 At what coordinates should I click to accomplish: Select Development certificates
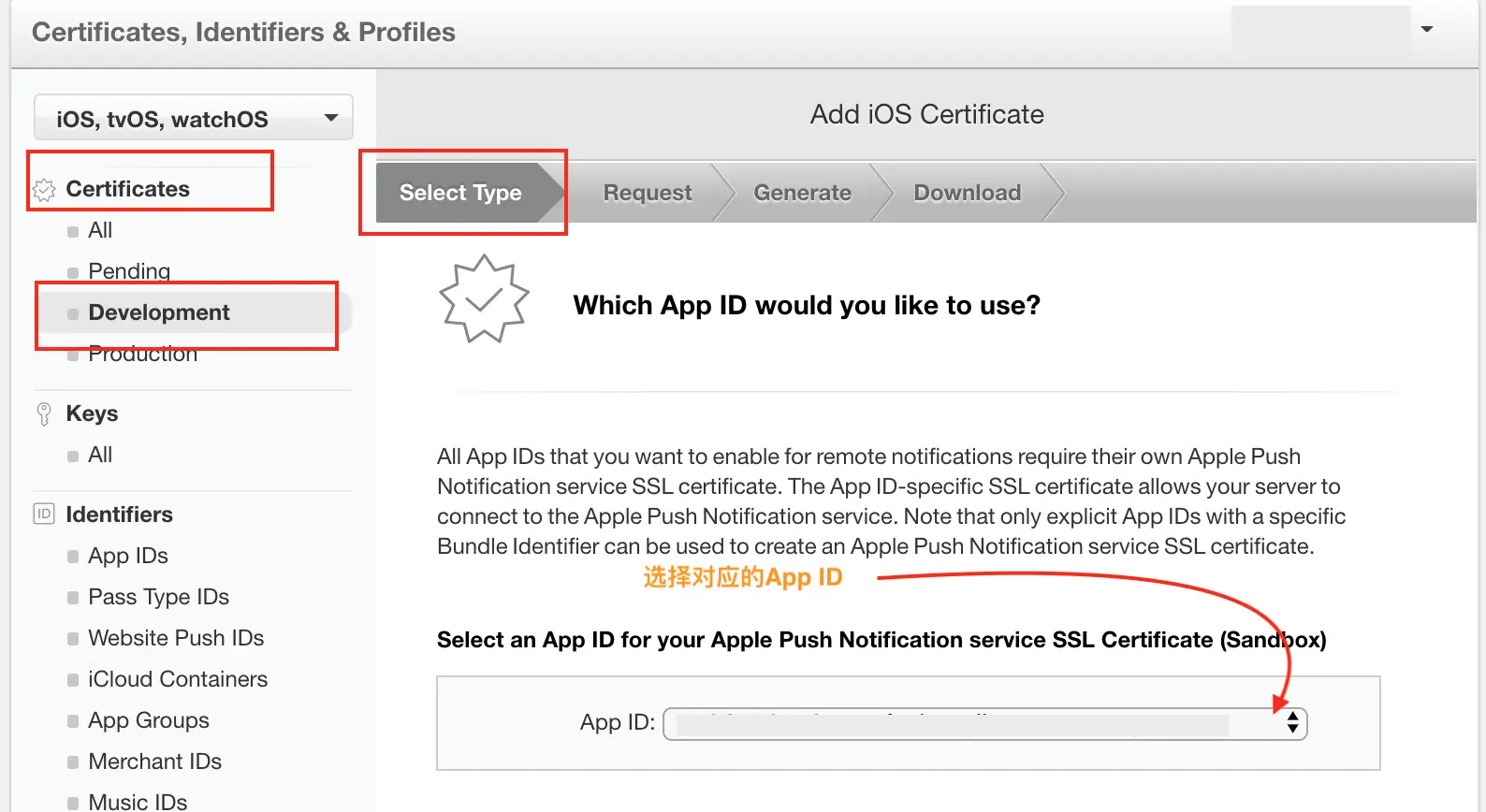(x=159, y=312)
